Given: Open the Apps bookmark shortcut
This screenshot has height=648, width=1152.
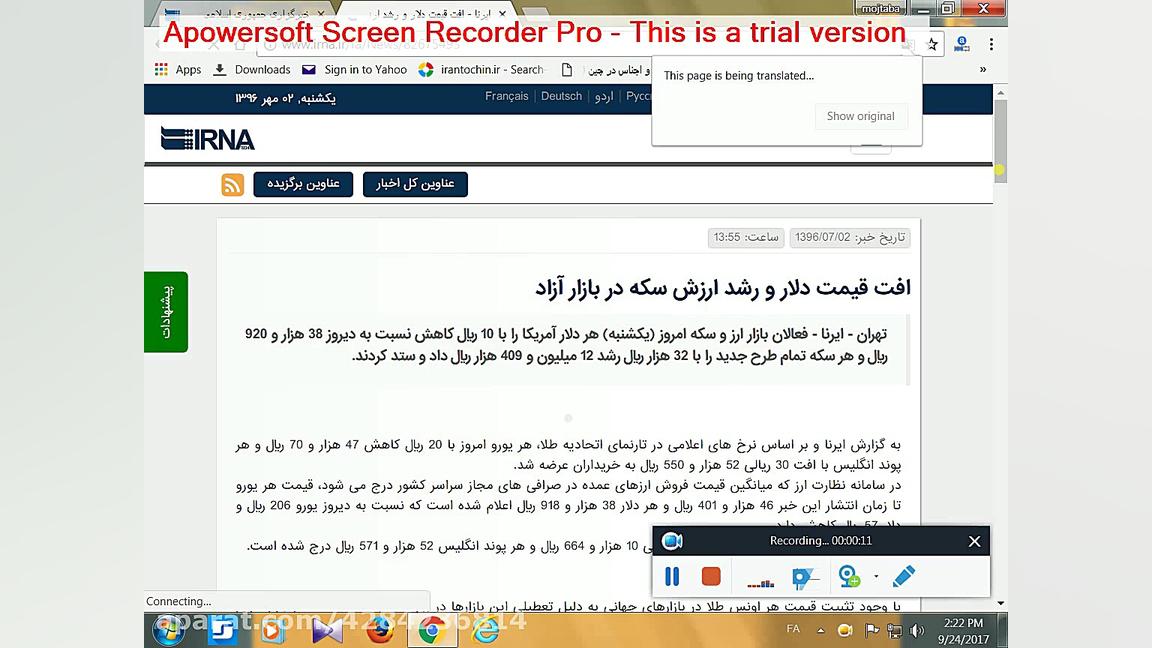Looking at the screenshot, I should [178, 70].
